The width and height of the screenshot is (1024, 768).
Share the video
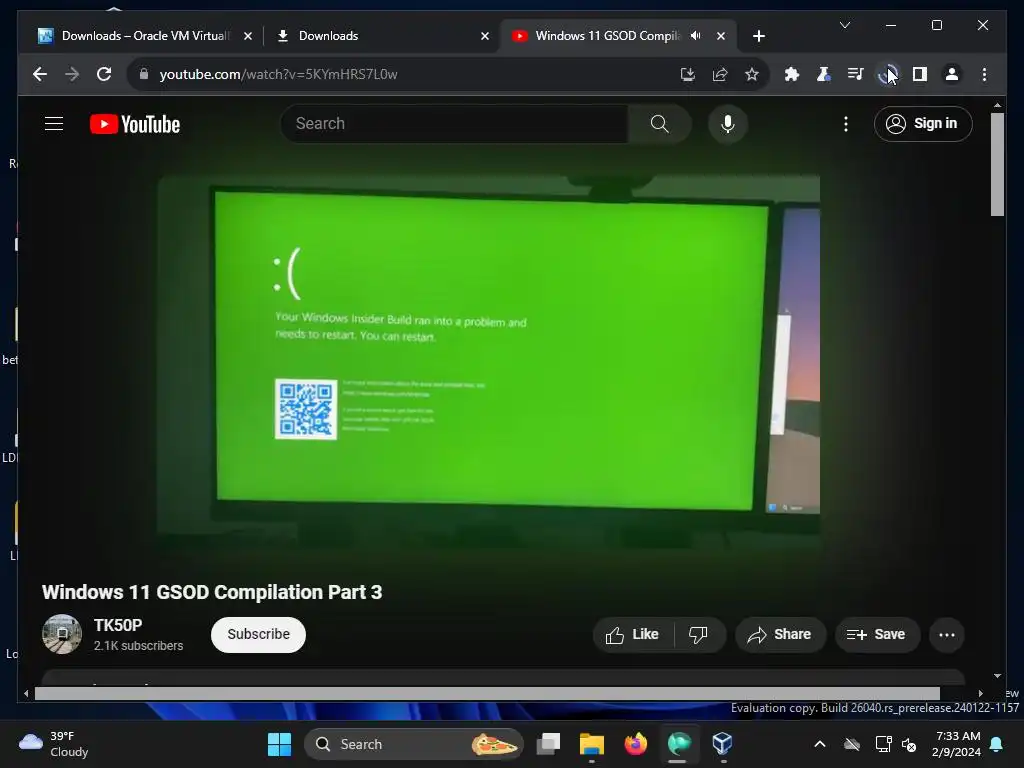pyautogui.click(x=780, y=635)
